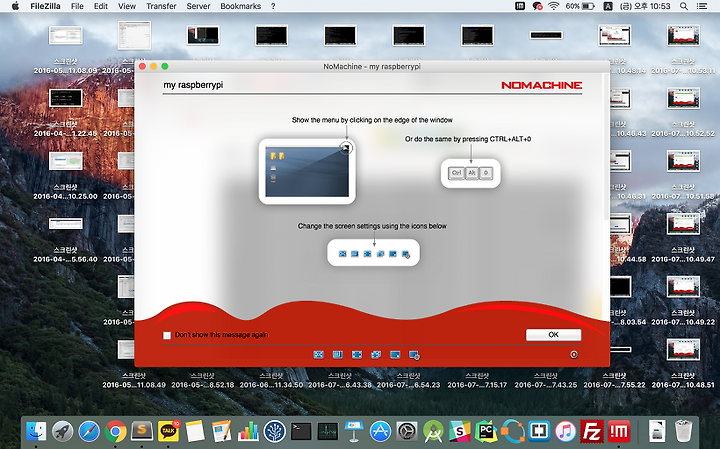Open Terminal from the Dock
The width and height of the screenshot is (720, 449).
(x=301, y=432)
